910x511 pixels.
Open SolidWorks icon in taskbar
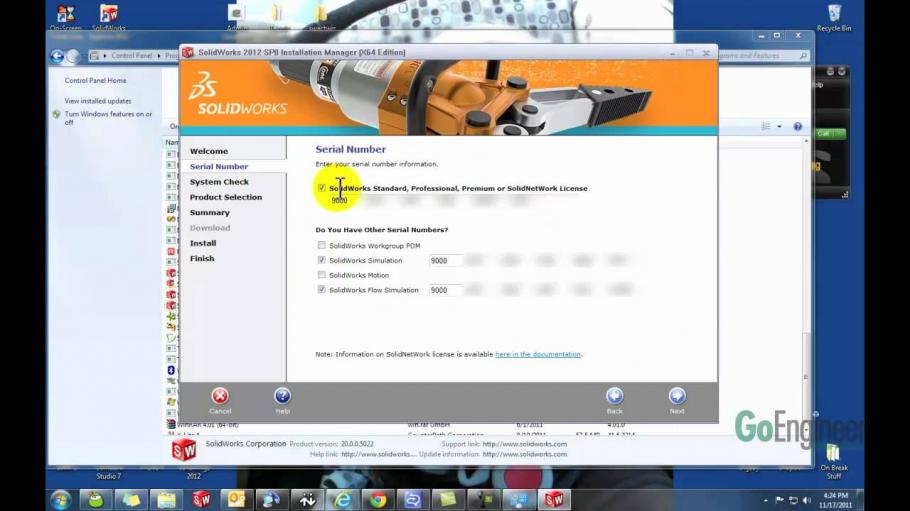tap(201, 499)
